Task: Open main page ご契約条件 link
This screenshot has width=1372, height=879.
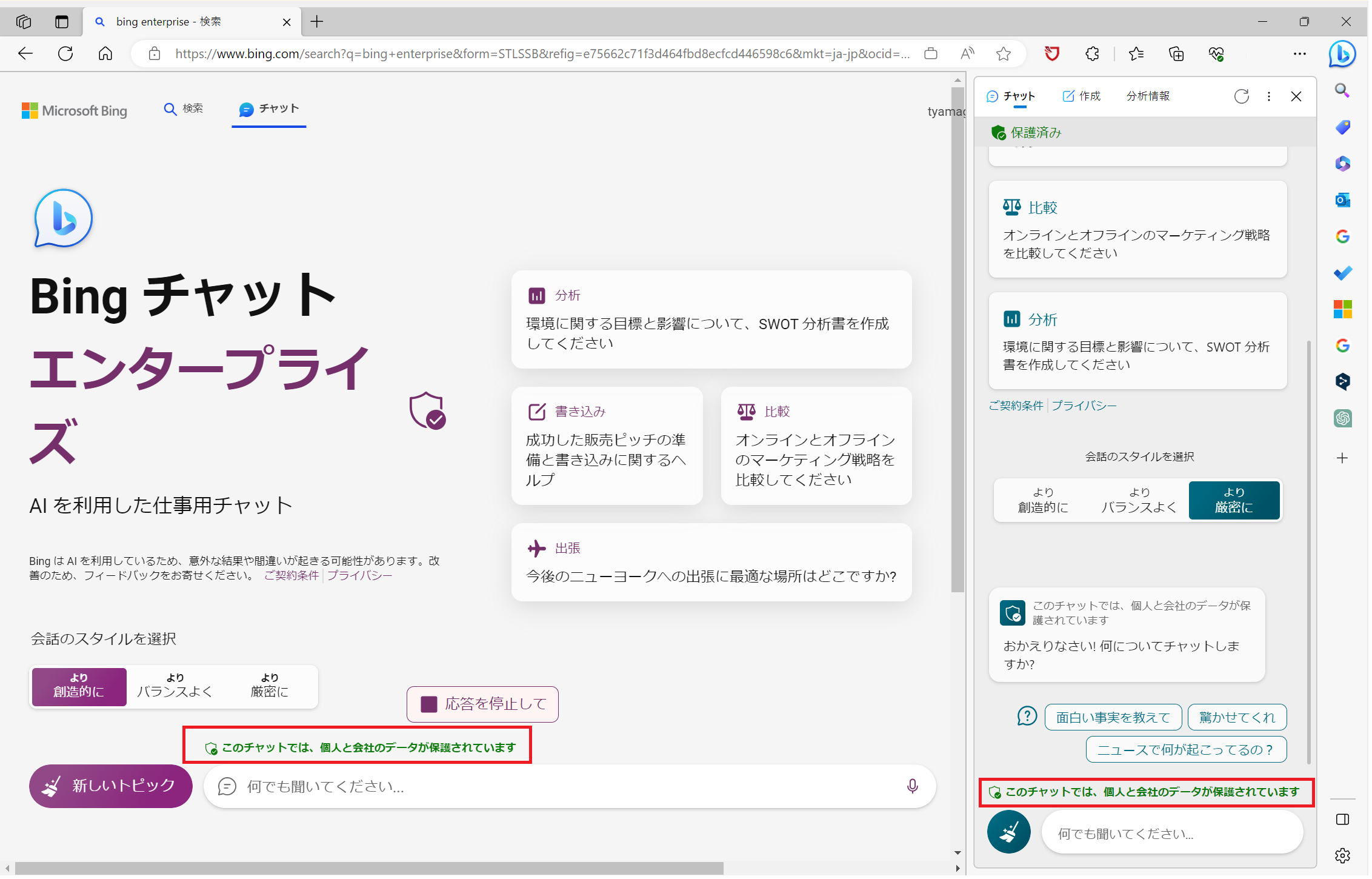Action: click(x=291, y=576)
